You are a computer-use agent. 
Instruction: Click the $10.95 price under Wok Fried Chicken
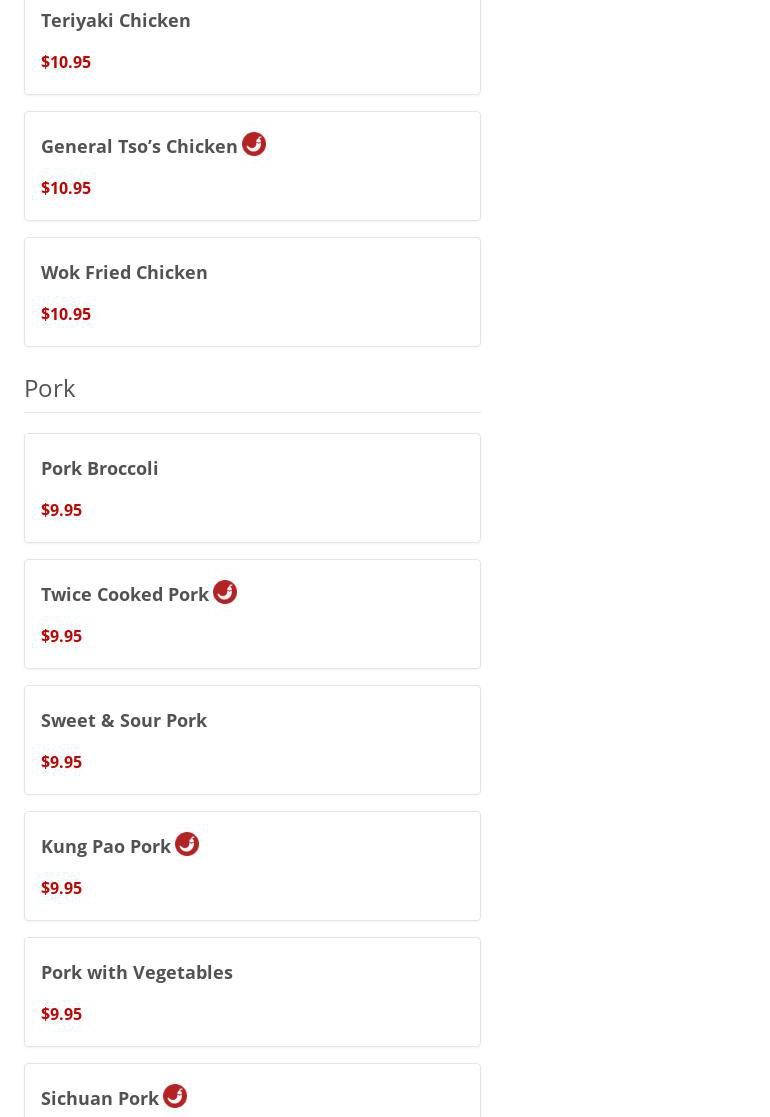[x=66, y=314]
